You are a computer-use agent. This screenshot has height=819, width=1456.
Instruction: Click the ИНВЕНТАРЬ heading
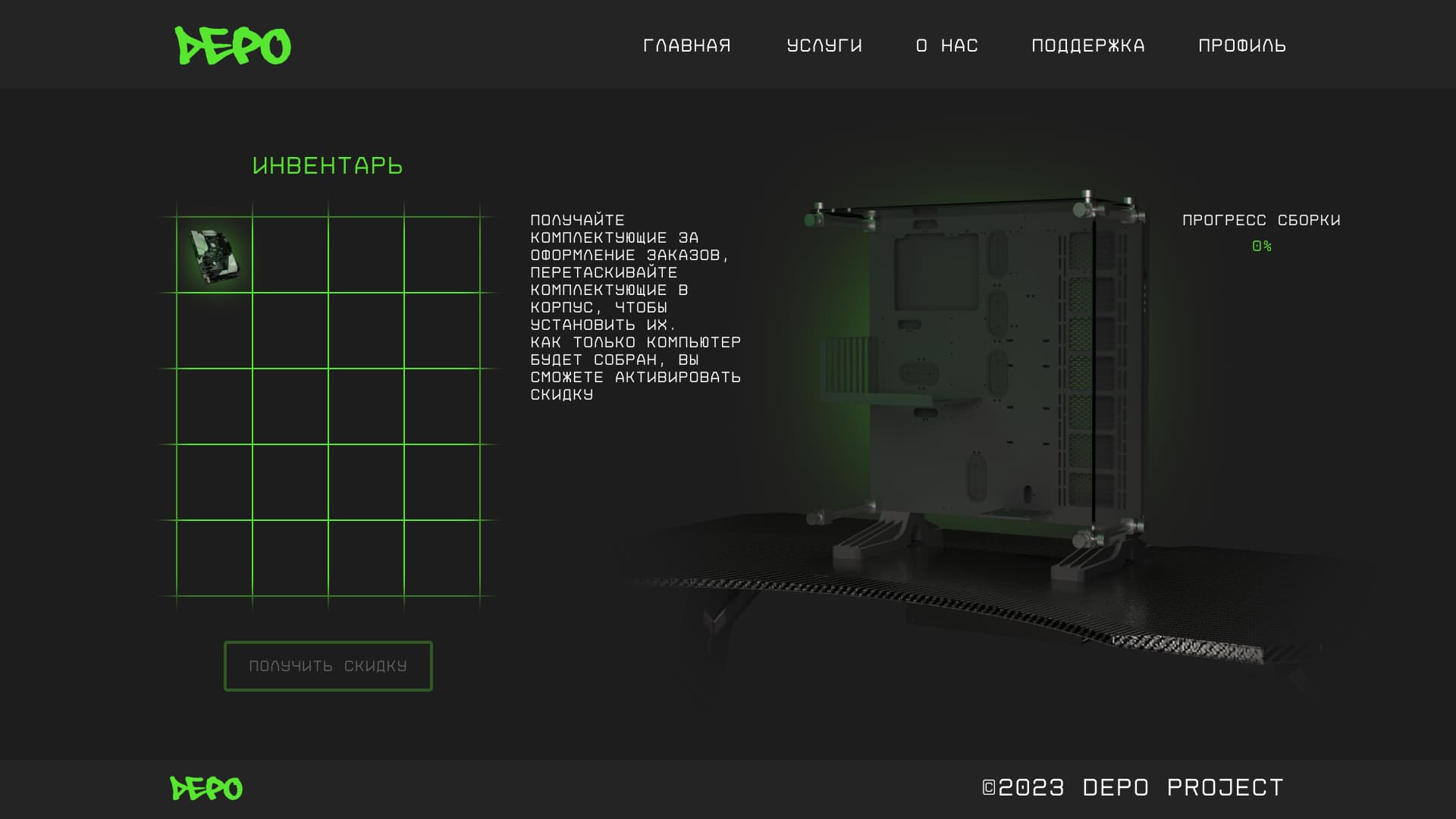tap(328, 165)
